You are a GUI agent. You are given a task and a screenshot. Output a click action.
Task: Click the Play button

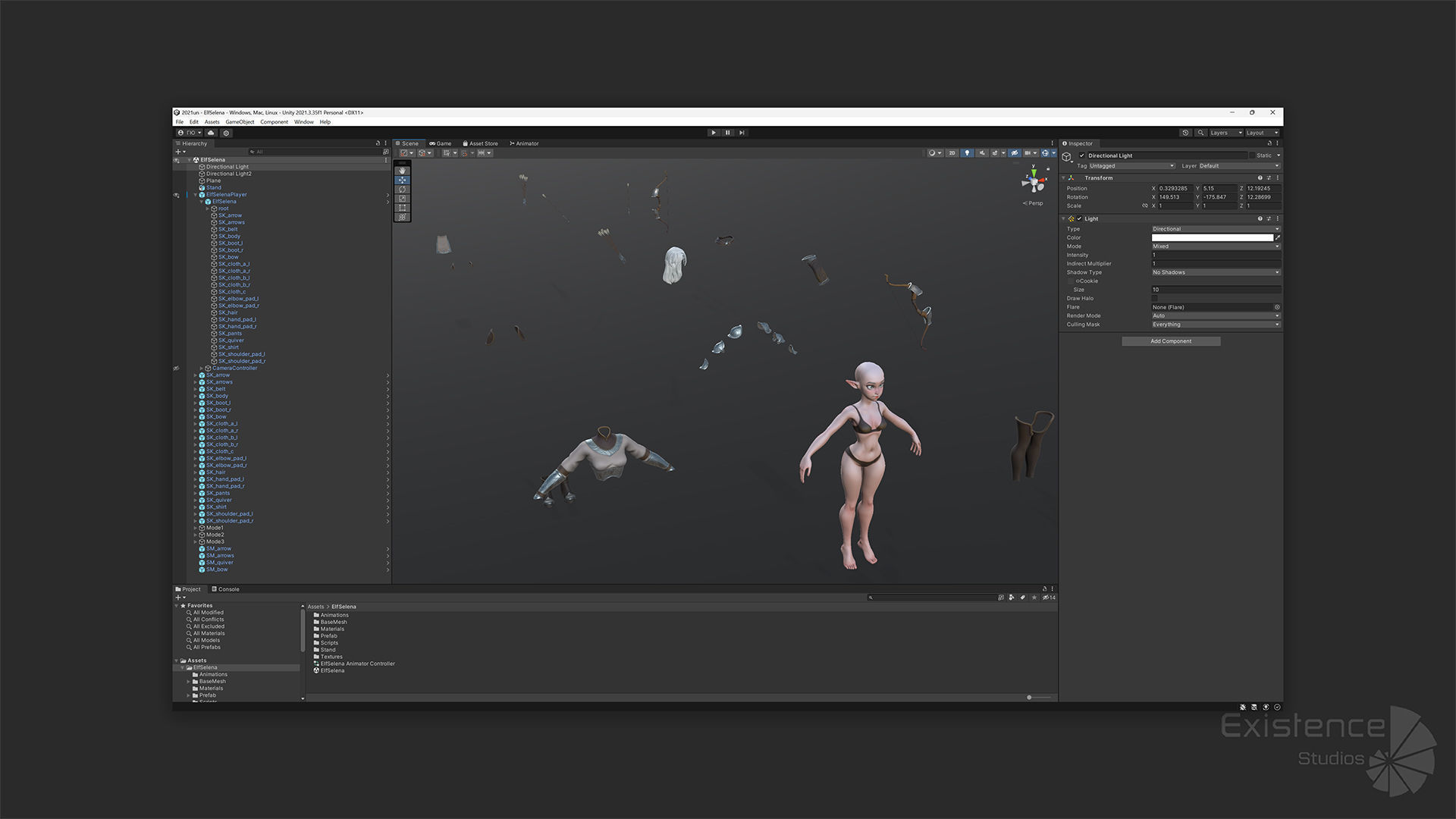tap(714, 133)
